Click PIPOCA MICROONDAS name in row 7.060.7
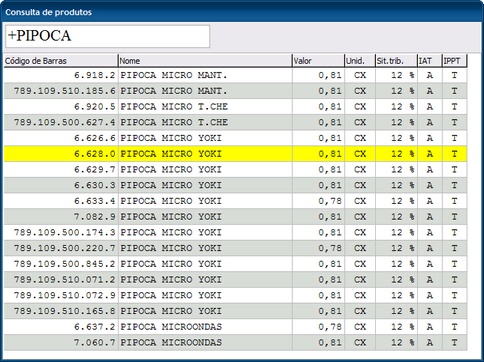This screenshot has height=362, width=484. pyautogui.click(x=171, y=342)
